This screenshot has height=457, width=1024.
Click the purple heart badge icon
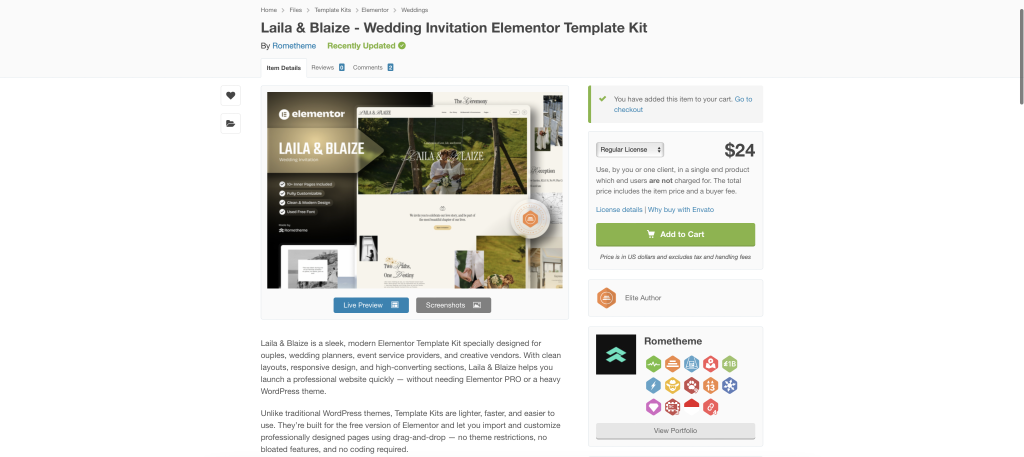pos(654,407)
